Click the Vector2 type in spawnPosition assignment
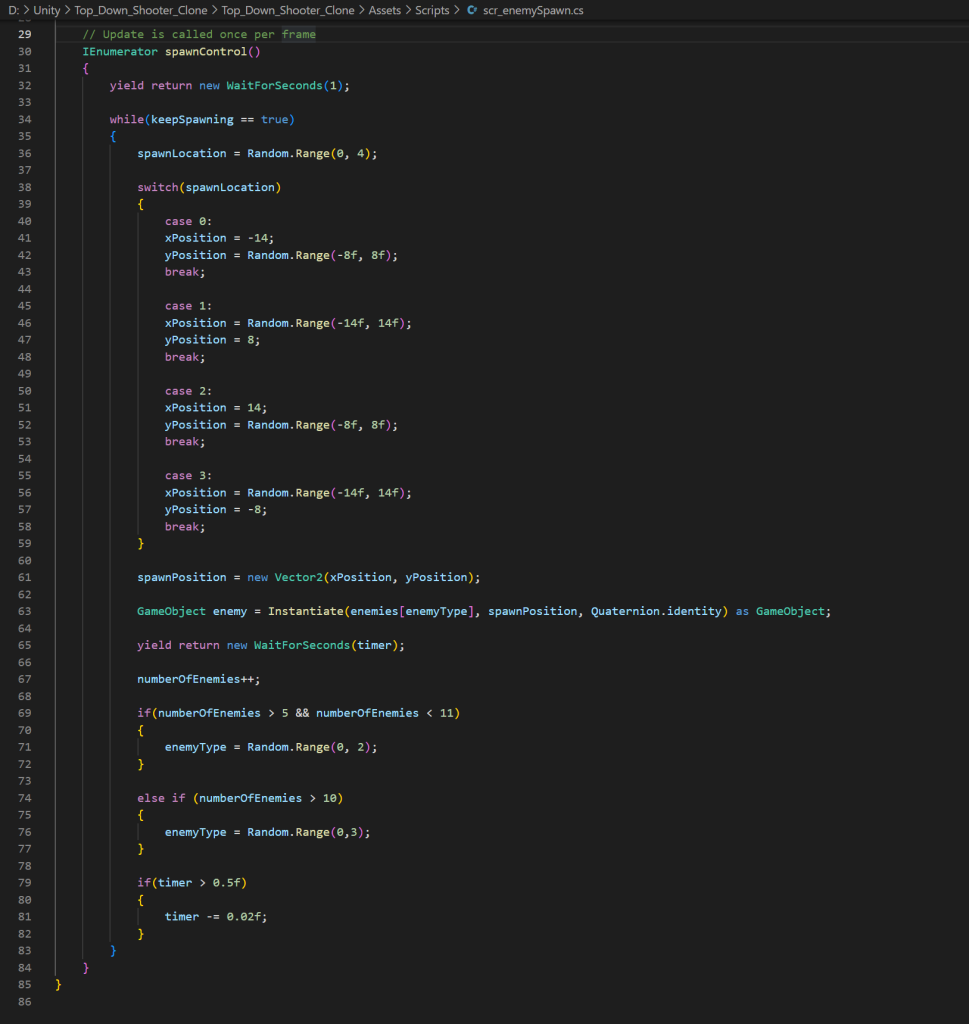The height and width of the screenshot is (1024, 969). 304,577
